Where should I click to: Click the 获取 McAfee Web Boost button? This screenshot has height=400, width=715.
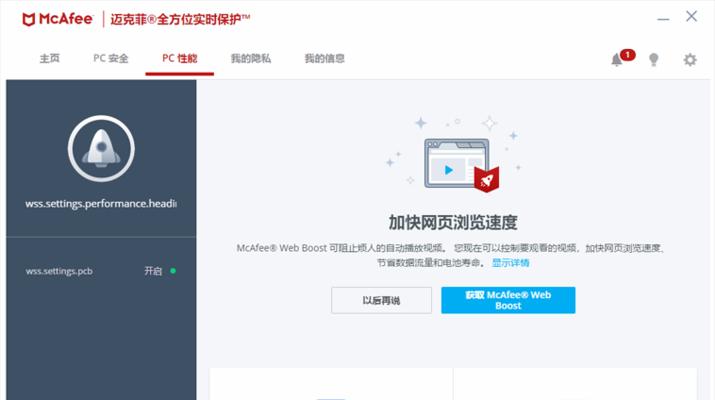click(x=508, y=300)
